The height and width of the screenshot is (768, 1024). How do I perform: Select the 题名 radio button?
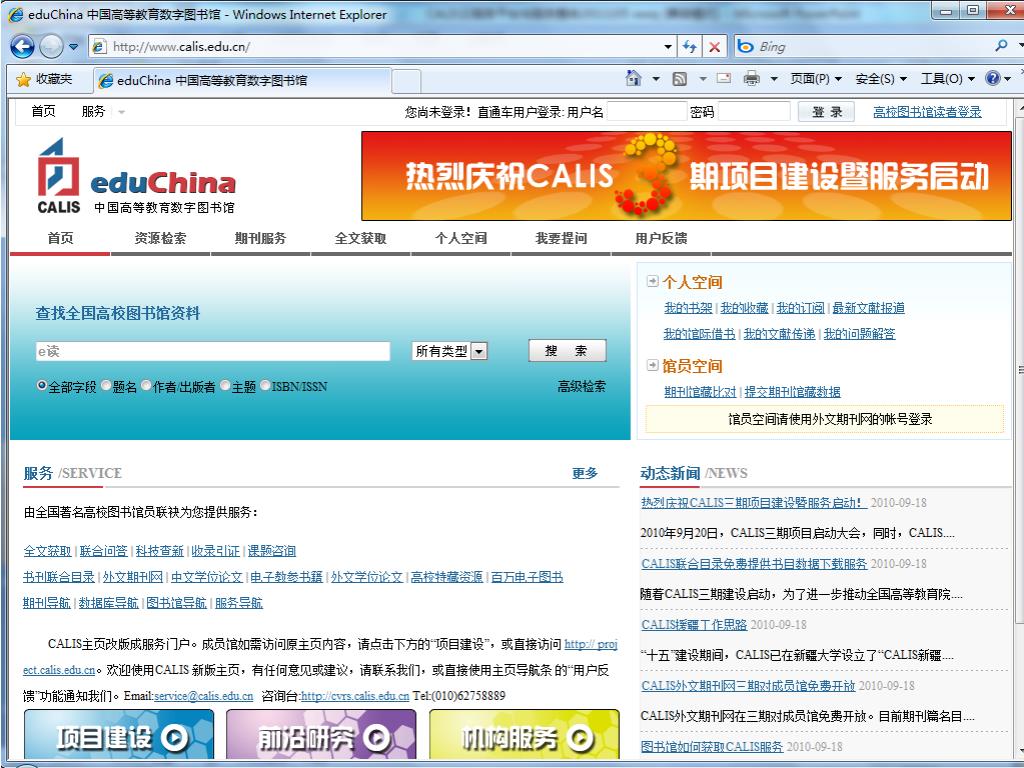tap(106, 385)
